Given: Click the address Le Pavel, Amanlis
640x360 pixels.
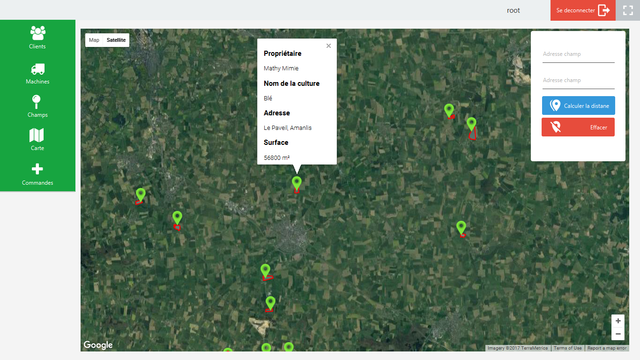Looking at the screenshot, I should tap(287, 128).
